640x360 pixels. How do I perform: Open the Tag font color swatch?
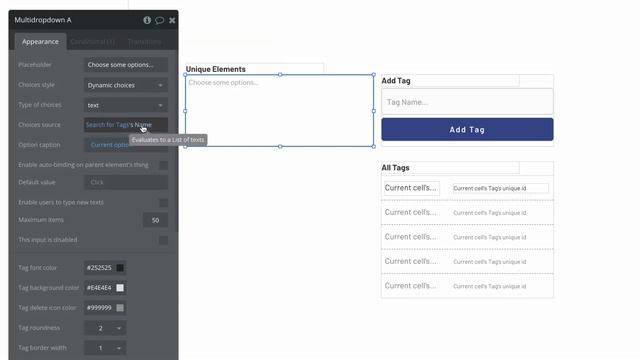(120, 268)
